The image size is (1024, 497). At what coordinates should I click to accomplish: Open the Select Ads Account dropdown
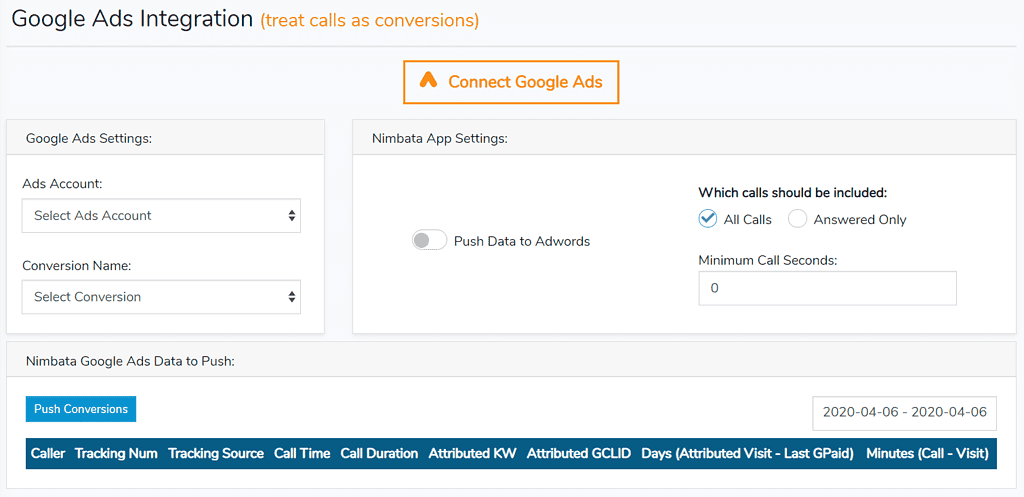coord(160,215)
